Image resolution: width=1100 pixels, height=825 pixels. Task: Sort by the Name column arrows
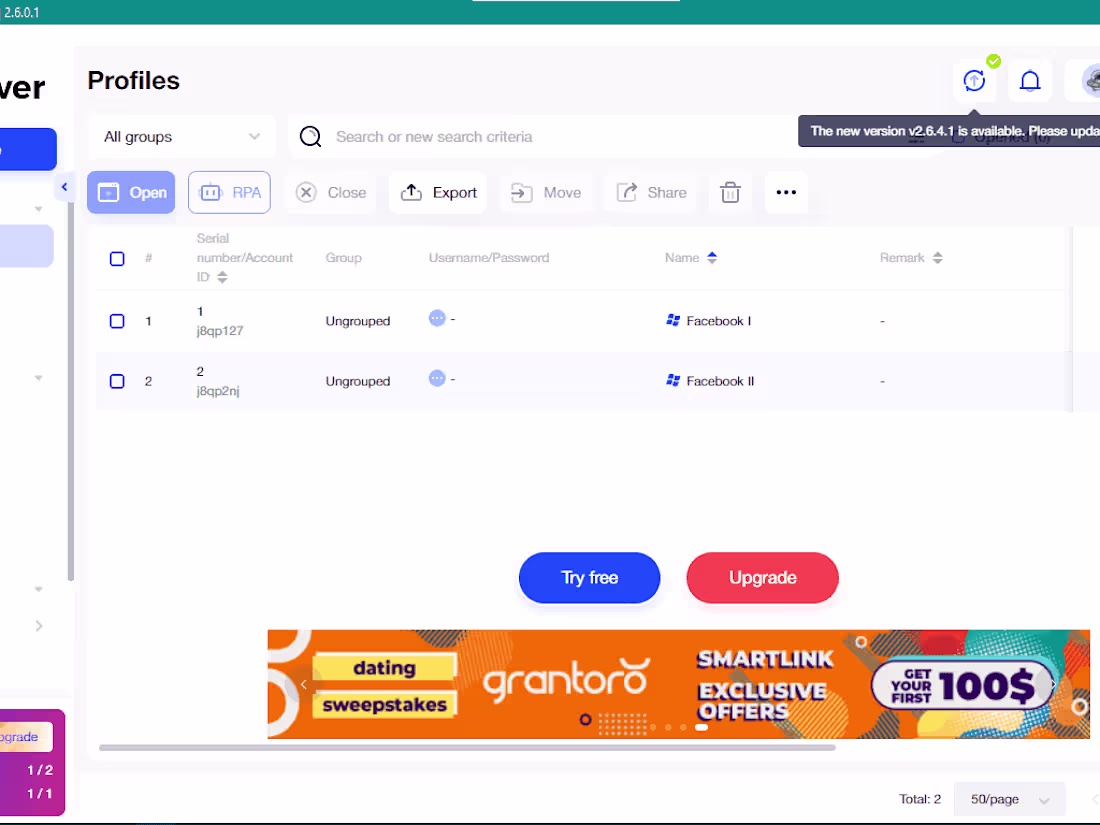712,257
